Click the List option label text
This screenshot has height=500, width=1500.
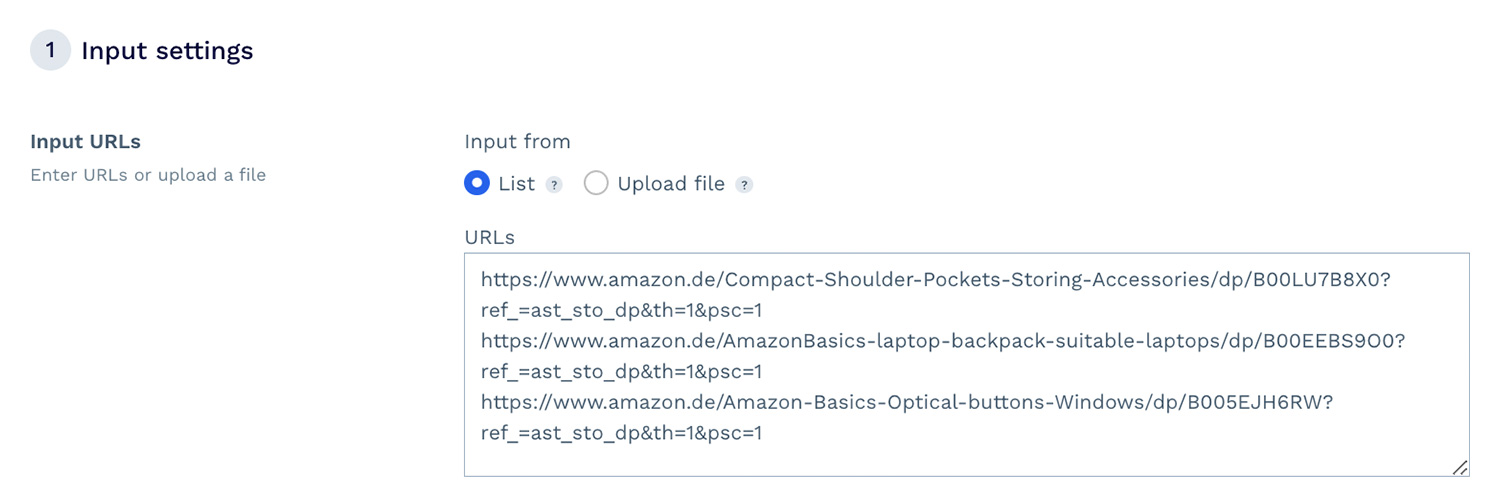516,184
